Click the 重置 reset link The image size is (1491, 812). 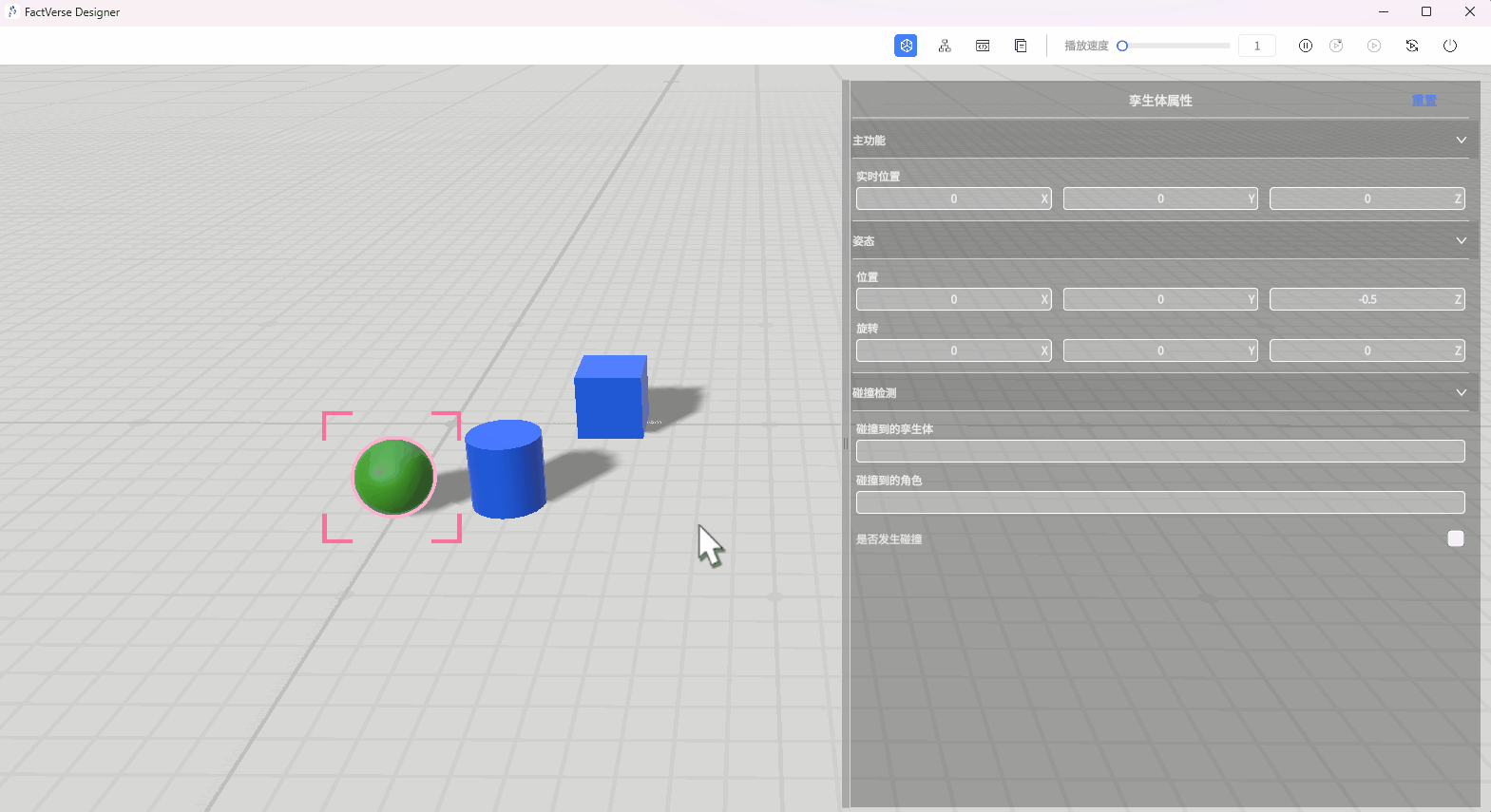1424,101
